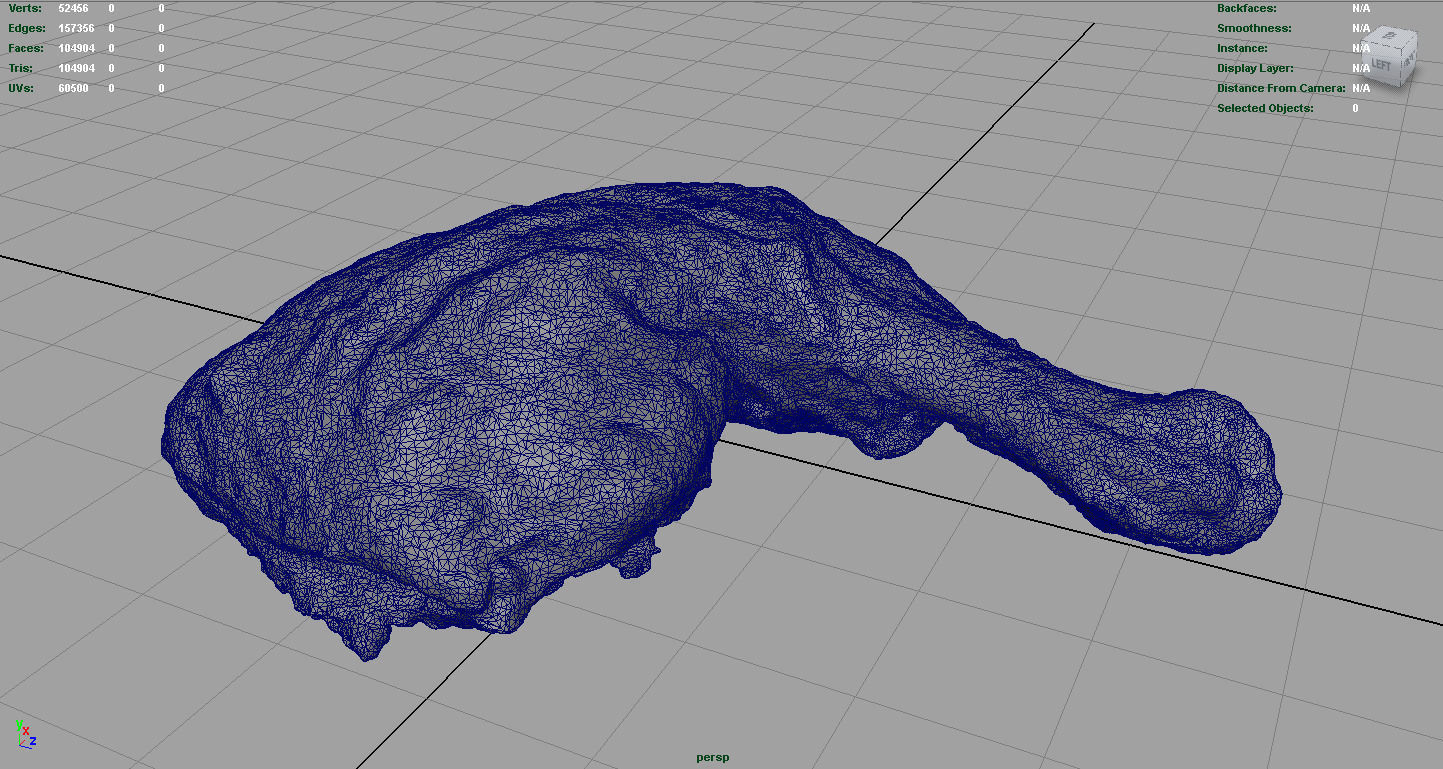Screen dimensions: 1443x769
Task: Click the persp camera name label
Action: [x=713, y=757]
